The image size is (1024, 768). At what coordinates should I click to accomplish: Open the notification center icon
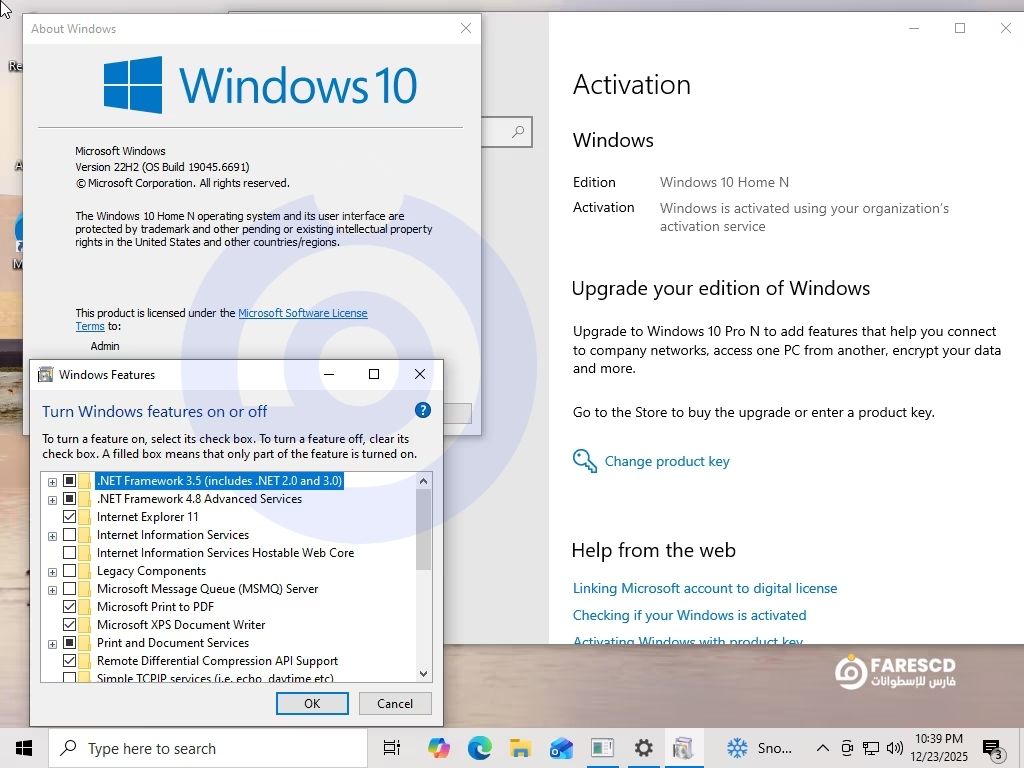[992, 748]
